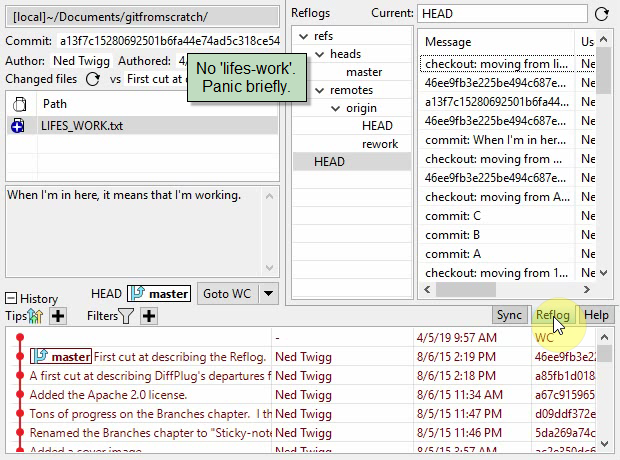Click the file icon column header

point(18,104)
